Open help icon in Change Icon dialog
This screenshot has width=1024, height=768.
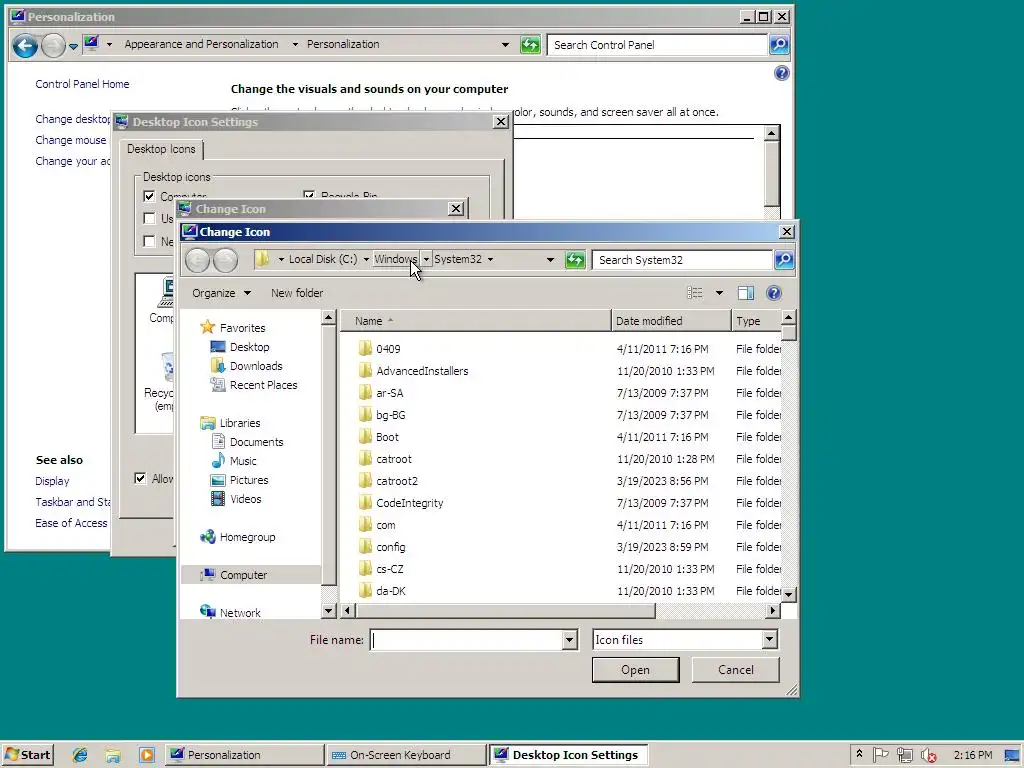773,293
